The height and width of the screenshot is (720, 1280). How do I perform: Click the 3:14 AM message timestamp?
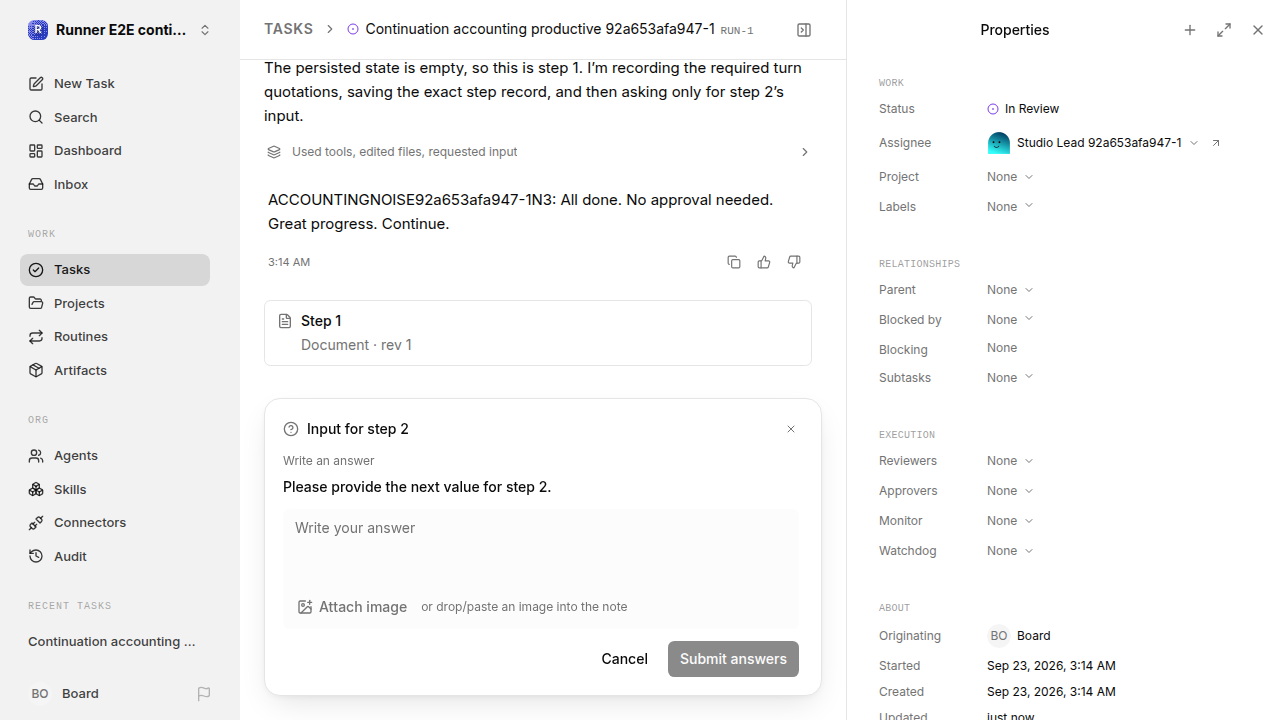(289, 262)
